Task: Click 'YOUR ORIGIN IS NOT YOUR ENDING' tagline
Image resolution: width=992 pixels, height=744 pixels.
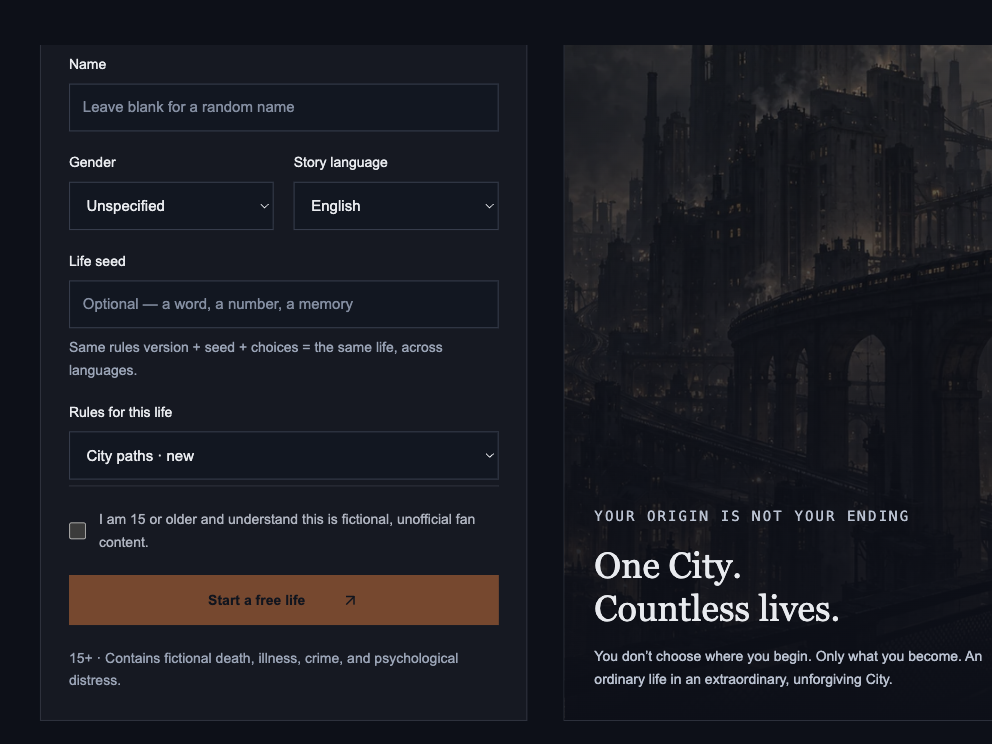Action: (x=752, y=516)
